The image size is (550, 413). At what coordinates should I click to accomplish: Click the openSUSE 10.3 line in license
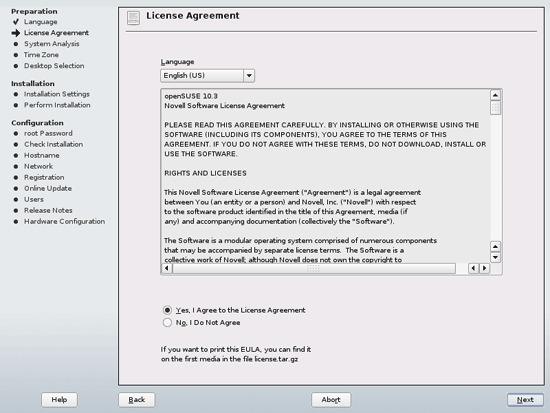click(191, 96)
